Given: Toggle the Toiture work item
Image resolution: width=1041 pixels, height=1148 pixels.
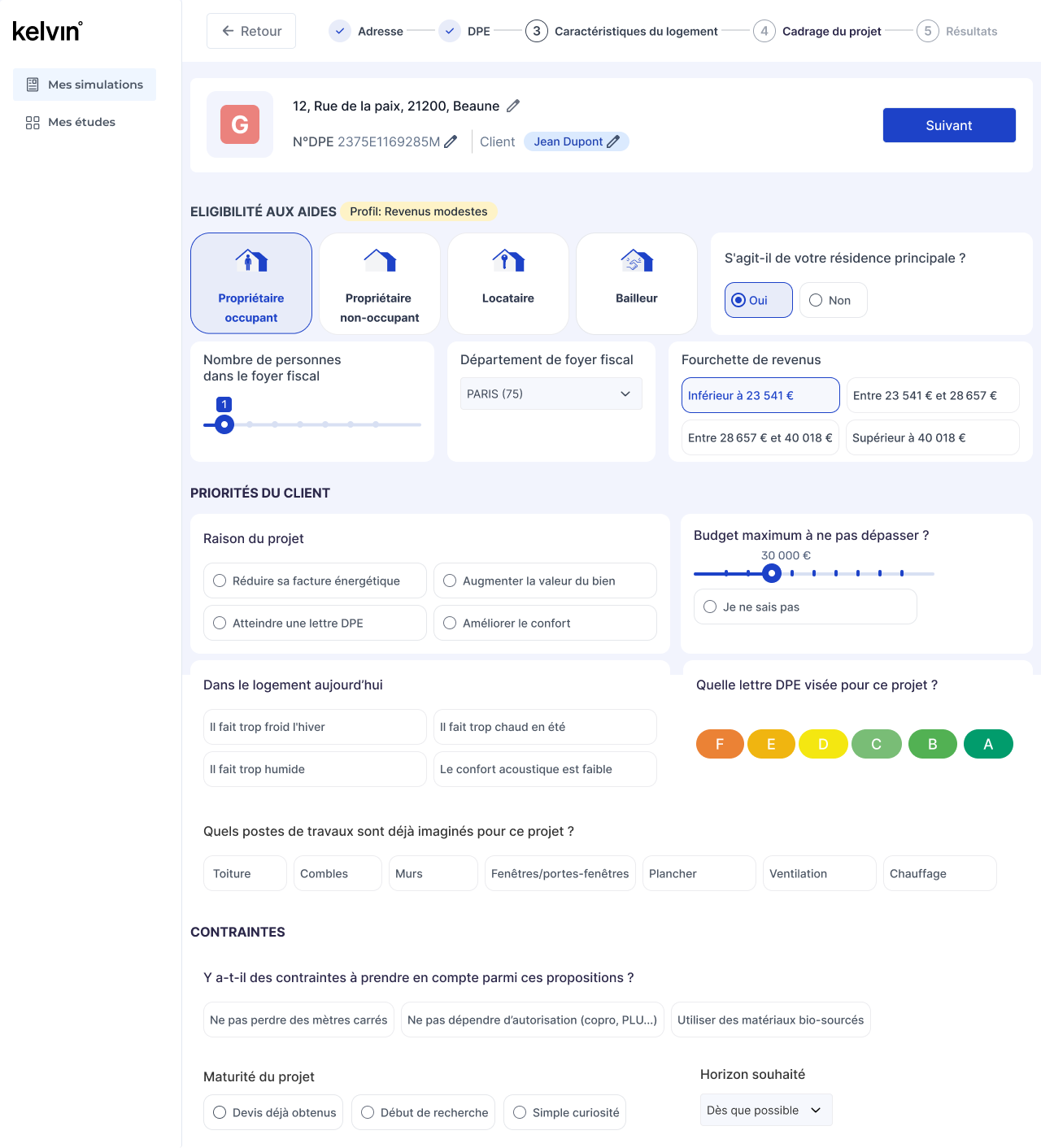Looking at the screenshot, I should pyautogui.click(x=245, y=873).
